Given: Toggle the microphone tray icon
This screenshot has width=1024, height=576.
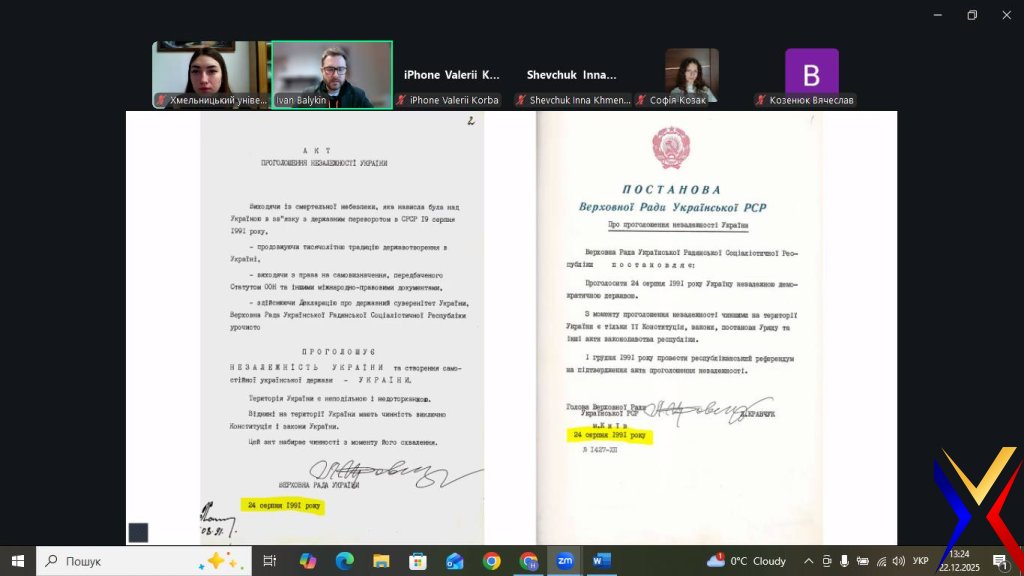Looking at the screenshot, I should [845, 561].
